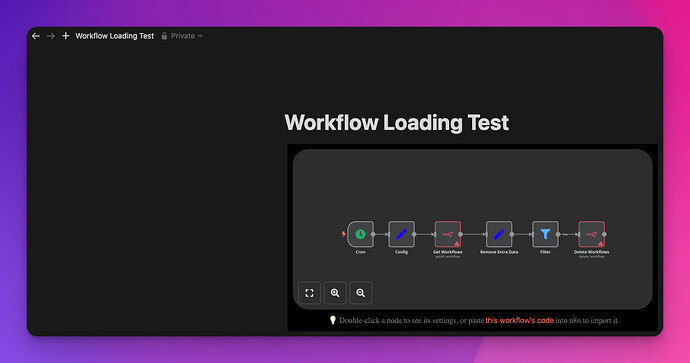Click the output connector of Cron node

click(373, 235)
